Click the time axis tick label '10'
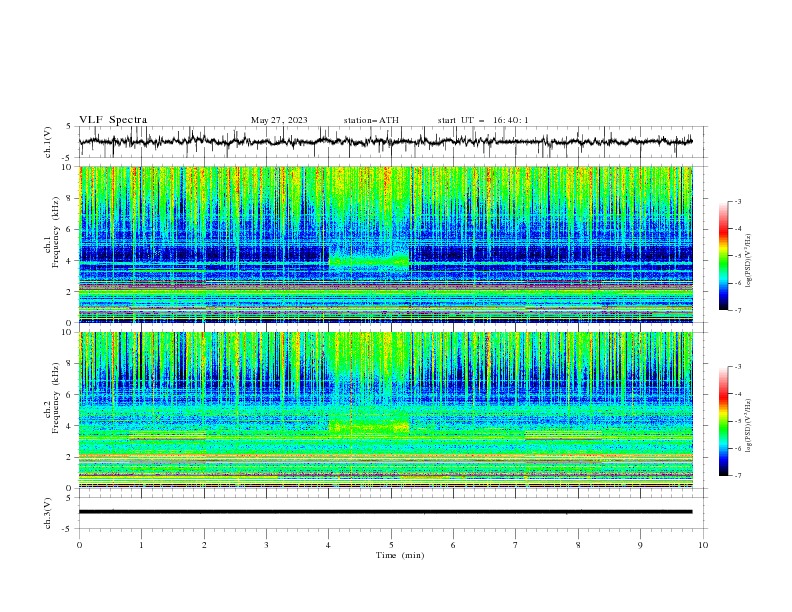 pos(703,545)
